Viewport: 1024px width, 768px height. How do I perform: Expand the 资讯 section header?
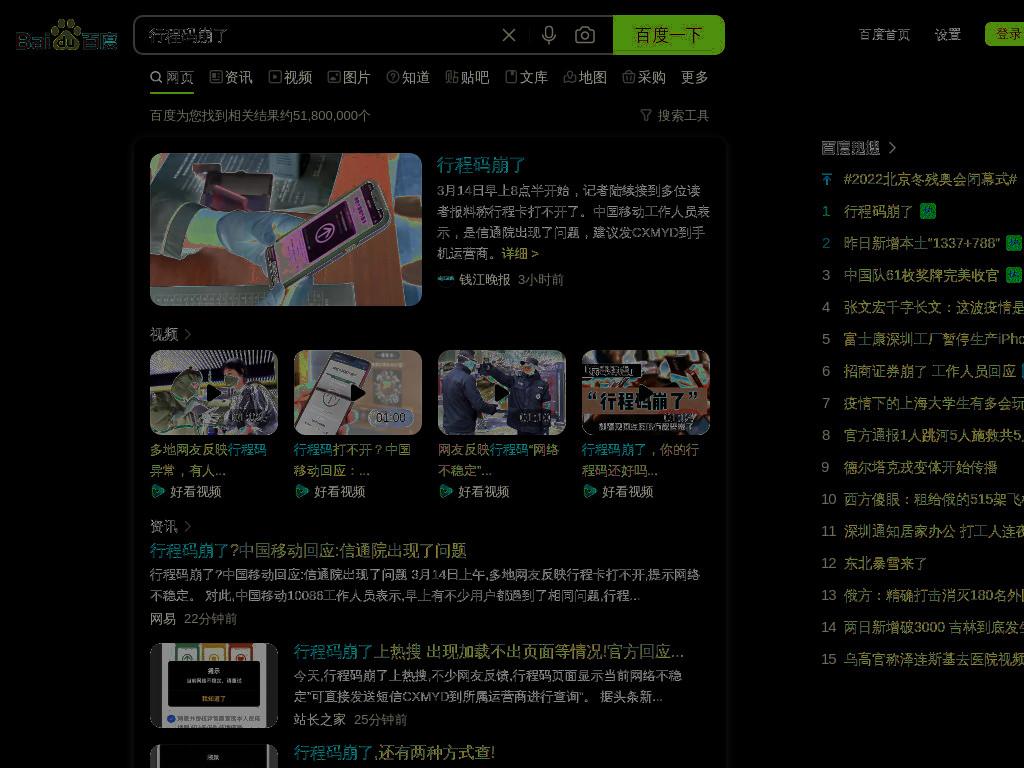[x=170, y=526]
